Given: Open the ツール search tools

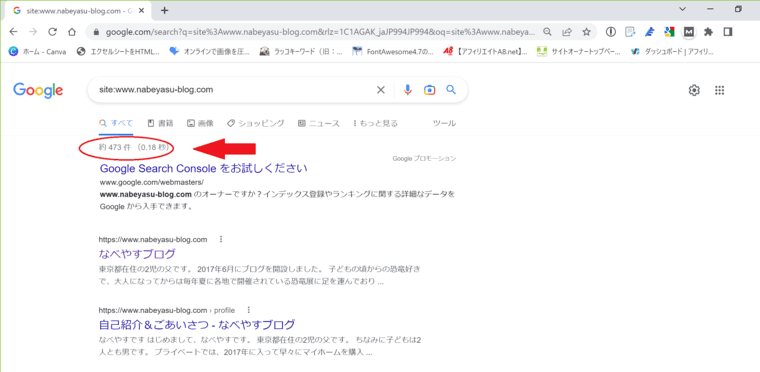Looking at the screenshot, I should pos(444,123).
